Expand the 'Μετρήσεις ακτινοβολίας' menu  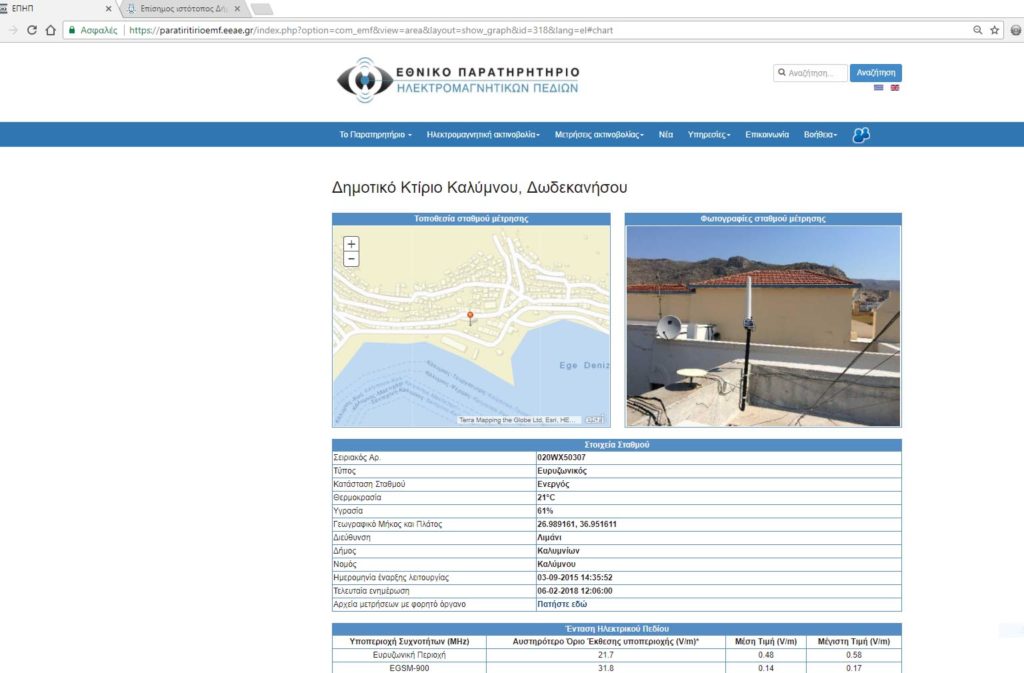(x=599, y=135)
